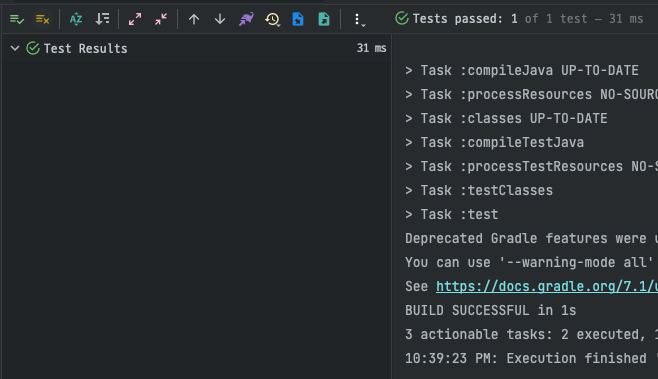Click 'Task :testClasses' line
Screen dimensions: 658x379
479,190
